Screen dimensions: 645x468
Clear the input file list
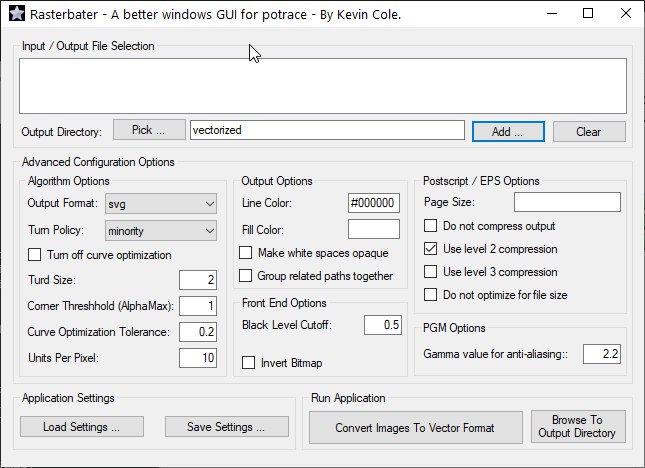coord(589,132)
